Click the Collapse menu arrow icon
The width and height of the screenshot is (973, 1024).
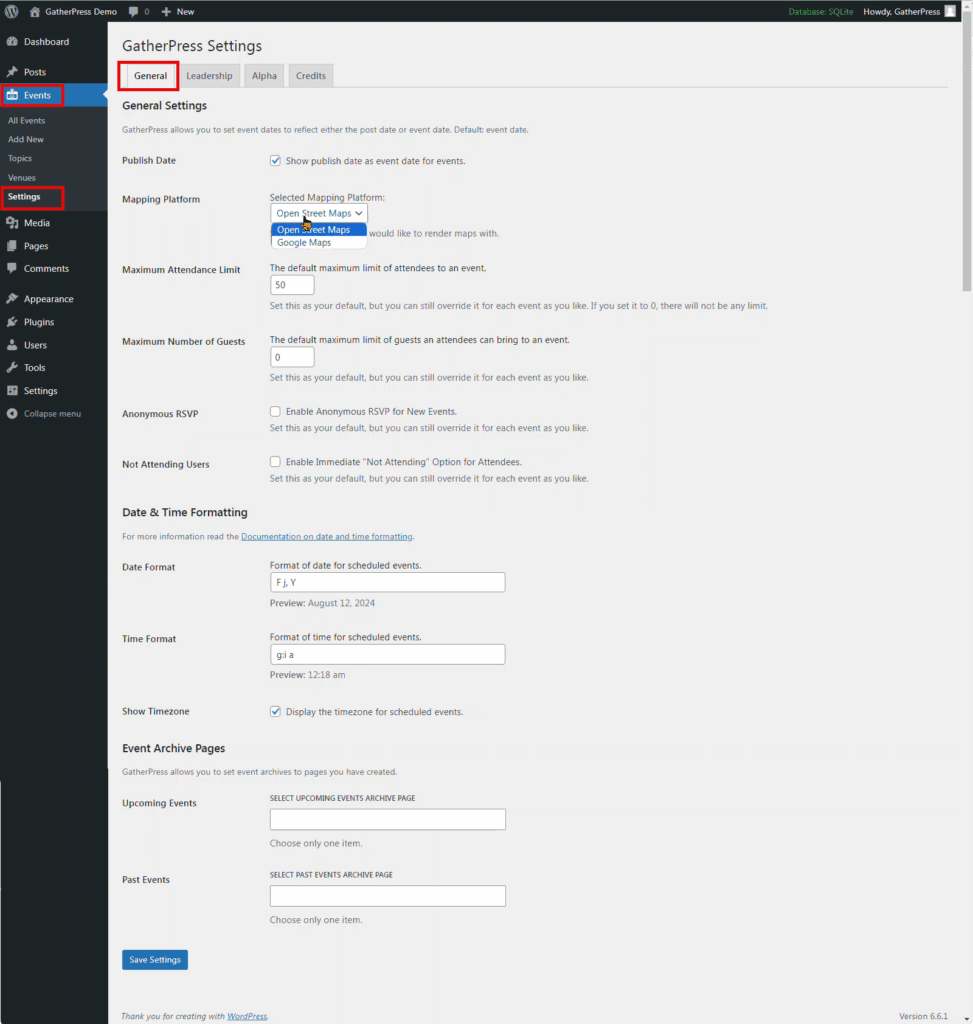pyautogui.click(x=12, y=414)
